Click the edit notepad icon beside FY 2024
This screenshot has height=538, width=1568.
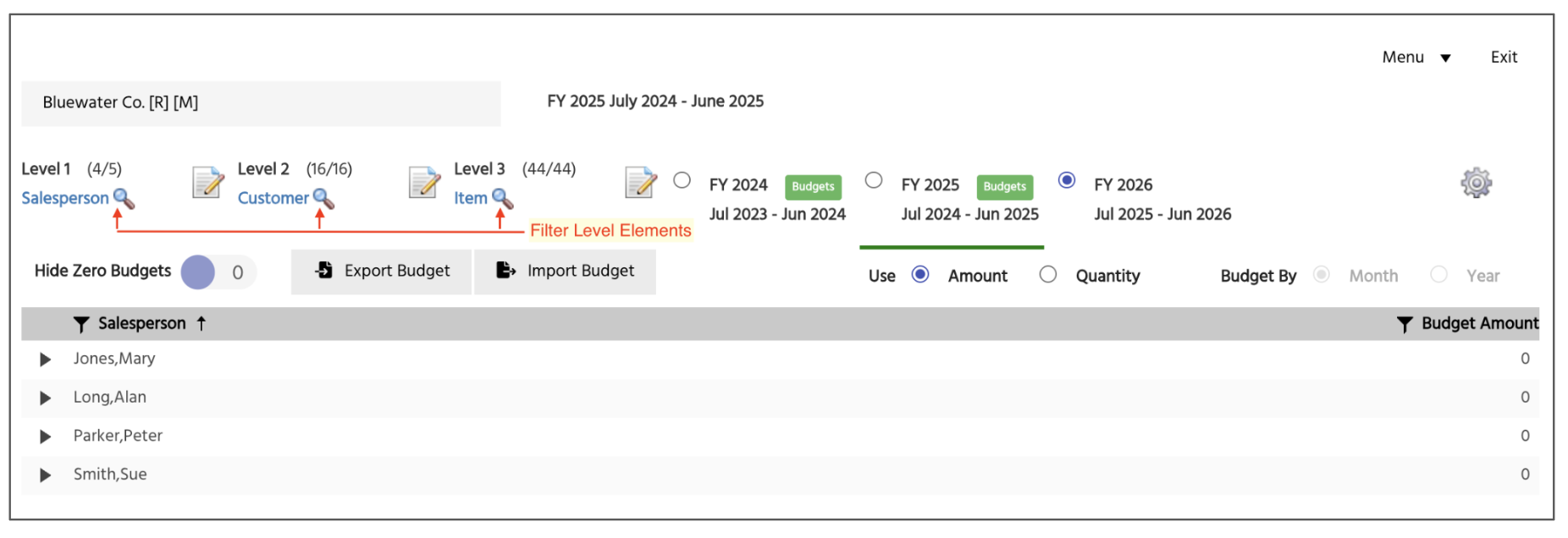click(641, 182)
